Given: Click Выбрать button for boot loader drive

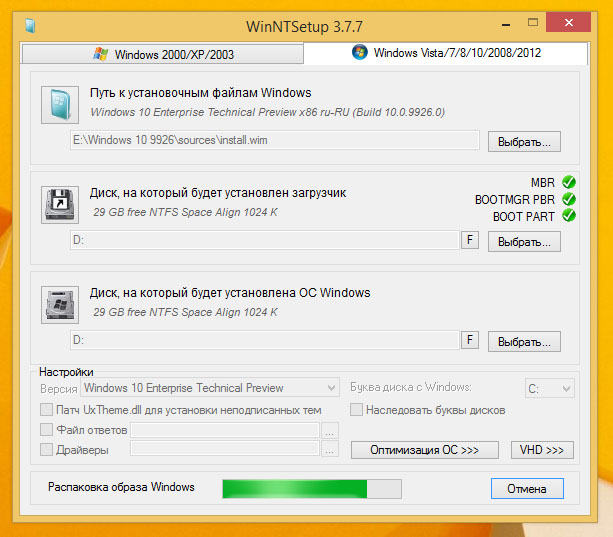Looking at the screenshot, I should (524, 242).
